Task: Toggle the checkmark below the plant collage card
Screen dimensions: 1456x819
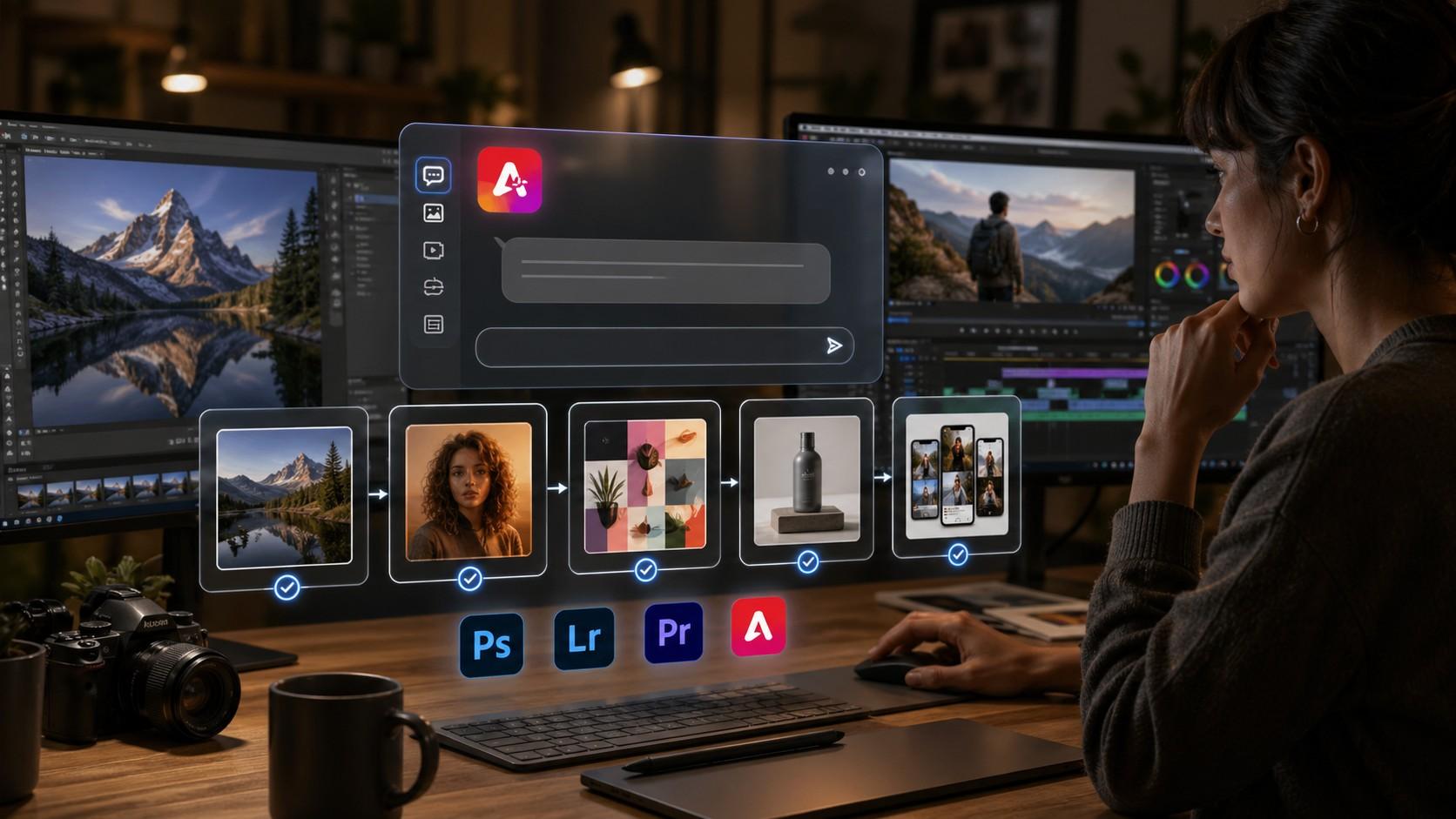Action: pos(645,570)
